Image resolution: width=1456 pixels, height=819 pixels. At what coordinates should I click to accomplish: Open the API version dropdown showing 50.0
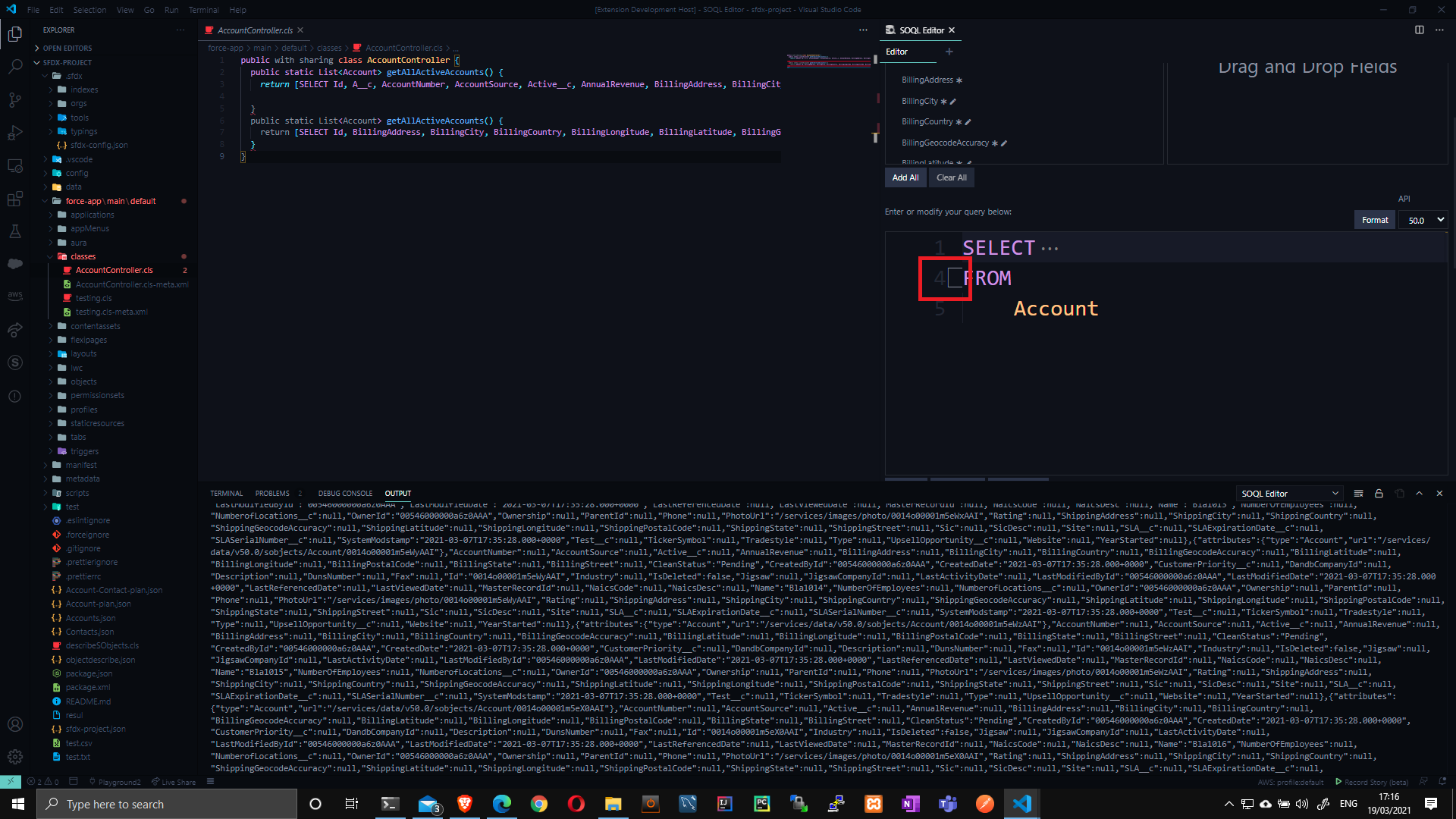tap(1425, 220)
